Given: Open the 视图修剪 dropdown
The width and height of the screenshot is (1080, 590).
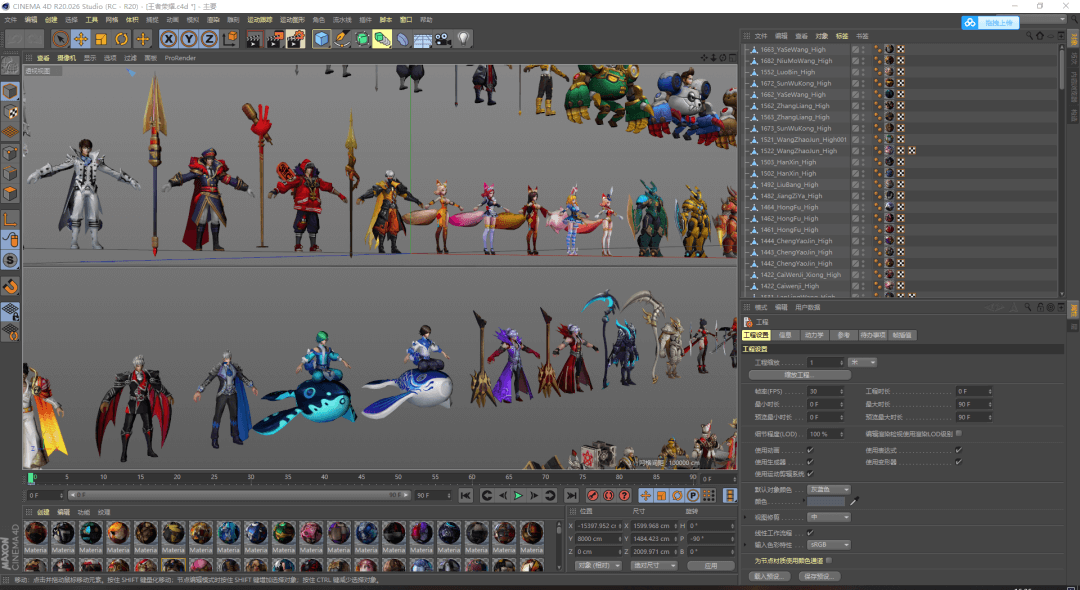Looking at the screenshot, I should pyautogui.click(x=828, y=517).
